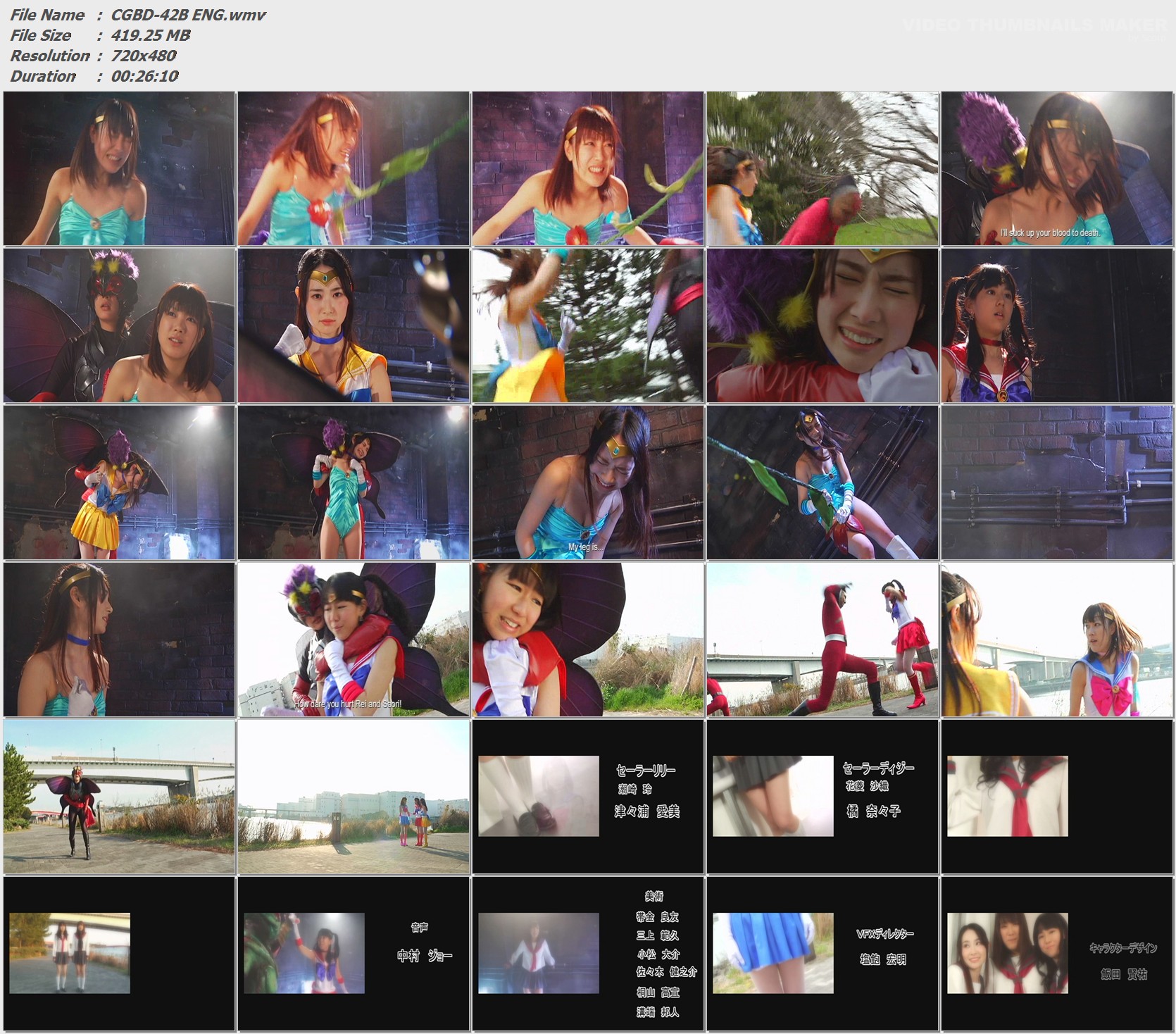Open profile-view frame of woman with blue choker
The width and height of the screenshot is (1176, 1034).
pyautogui.click(x=119, y=640)
